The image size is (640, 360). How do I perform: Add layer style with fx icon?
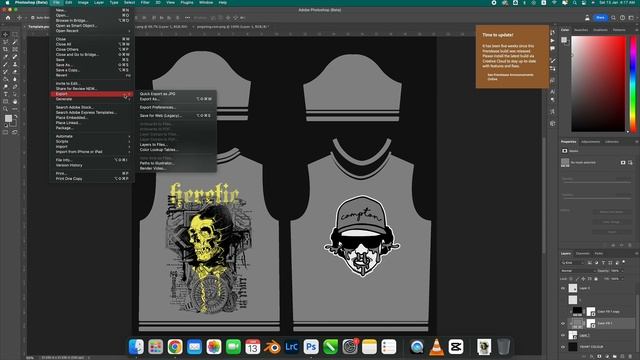[592, 356]
